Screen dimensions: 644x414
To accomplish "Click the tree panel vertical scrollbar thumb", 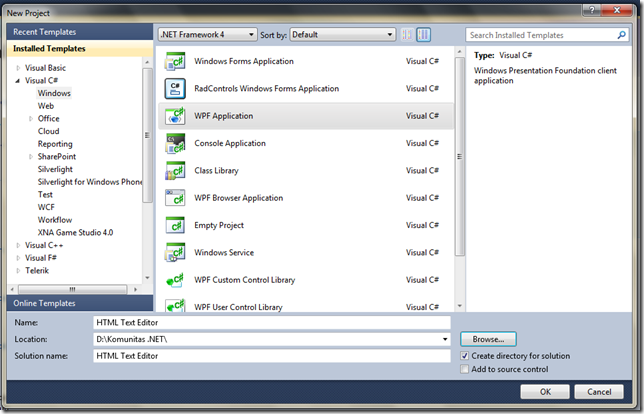I will pyautogui.click(x=147, y=135).
